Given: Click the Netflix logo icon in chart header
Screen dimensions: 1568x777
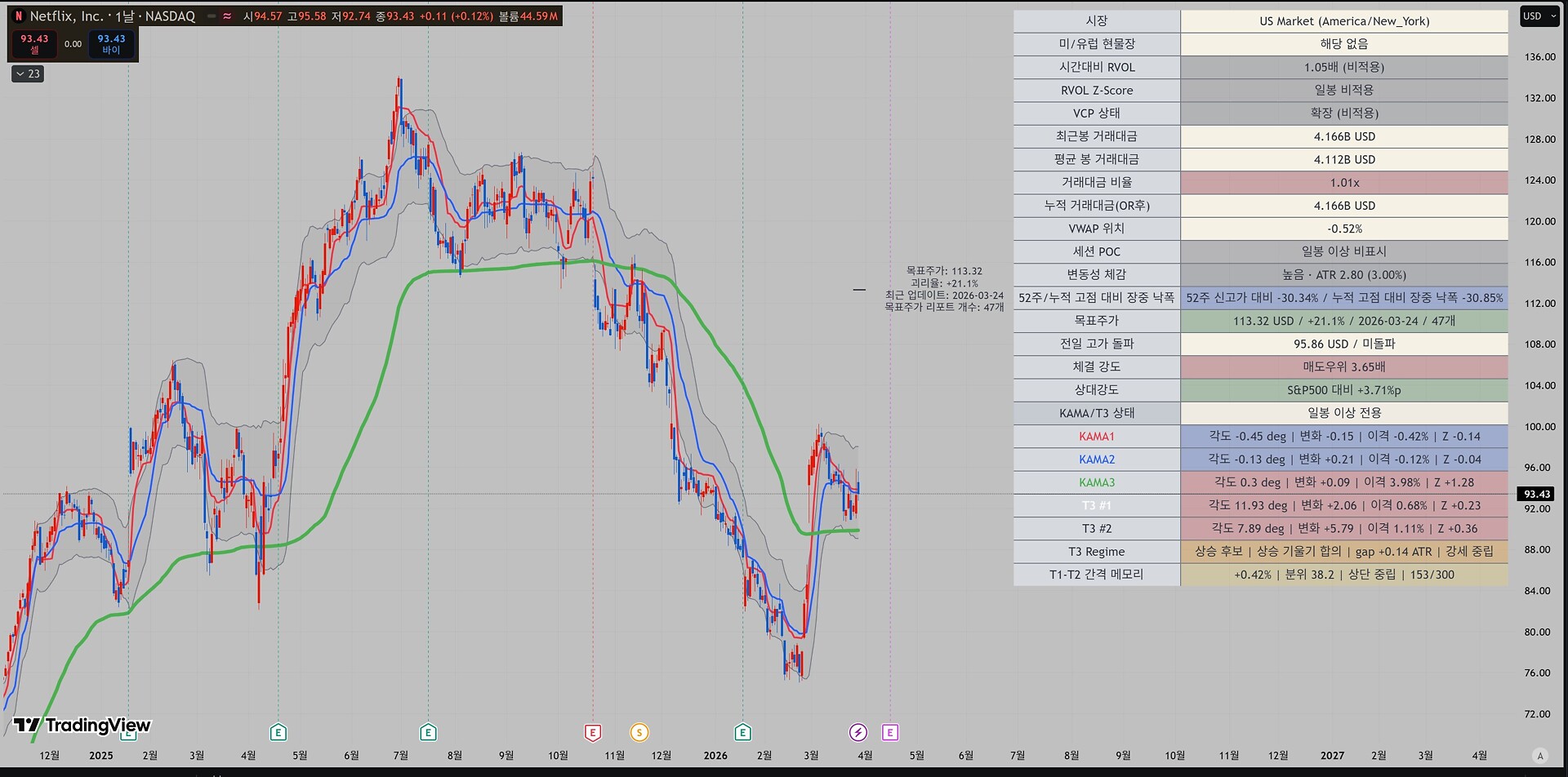Looking at the screenshot, I should (19, 16).
